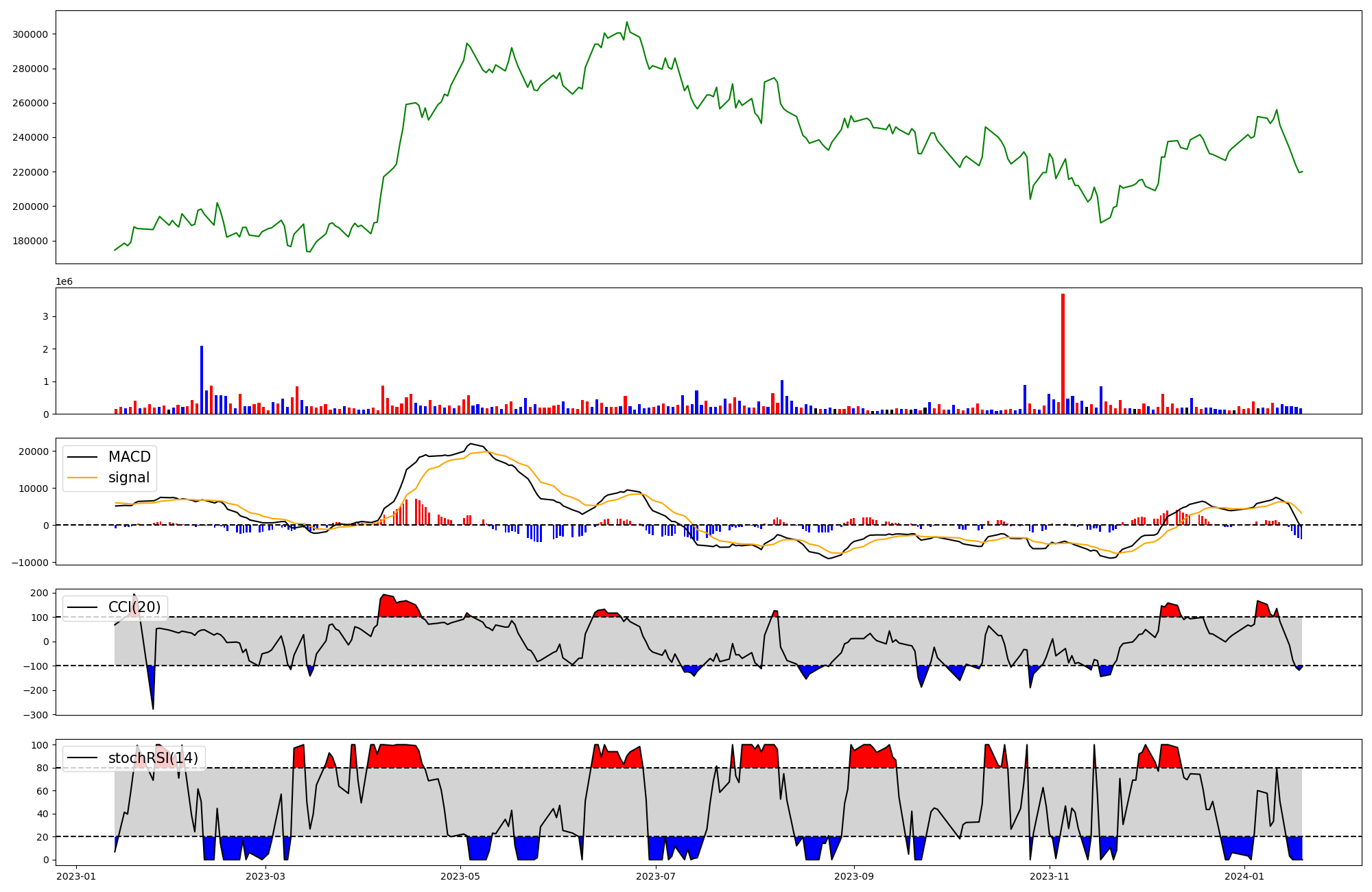1372x892 pixels.
Task: Click the 2023-09 date tick label
Action: [854, 876]
